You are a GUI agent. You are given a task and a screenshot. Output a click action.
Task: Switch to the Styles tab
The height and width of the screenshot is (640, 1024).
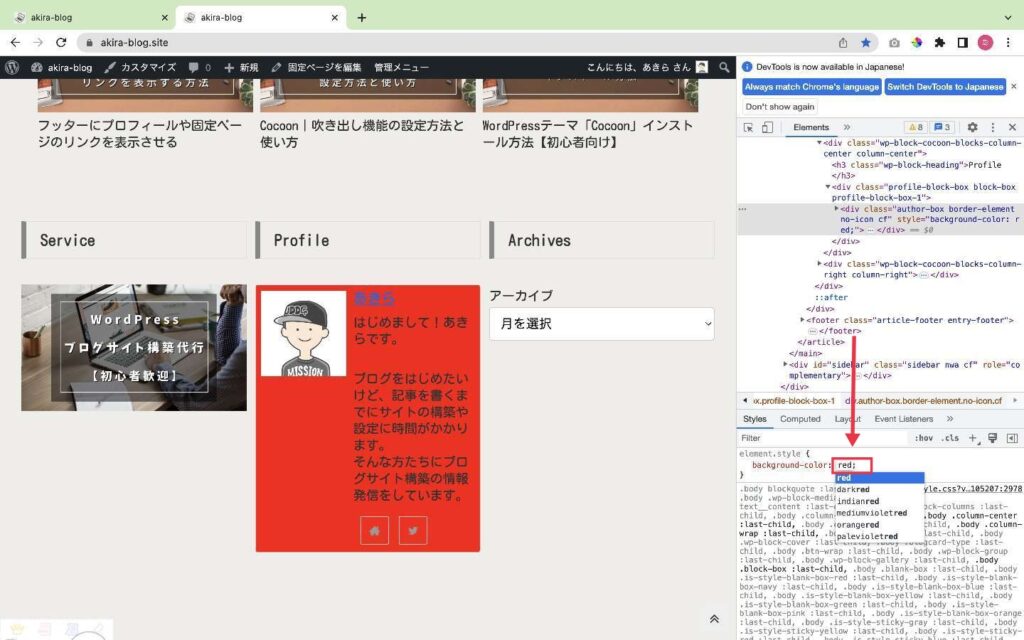(754, 419)
